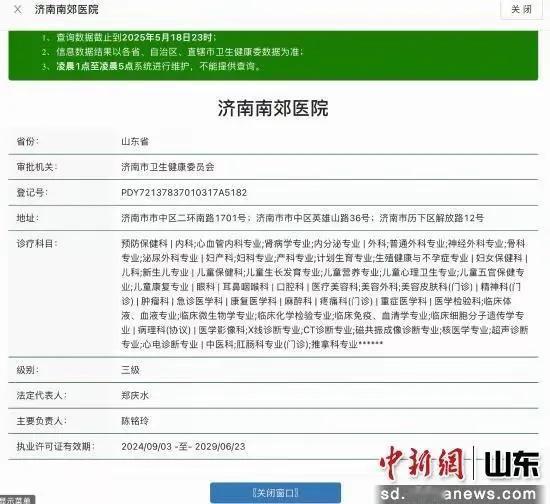Click the large 济南南郊医院 heading
This screenshot has height=504, width=550.
pyautogui.click(x=273, y=108)
